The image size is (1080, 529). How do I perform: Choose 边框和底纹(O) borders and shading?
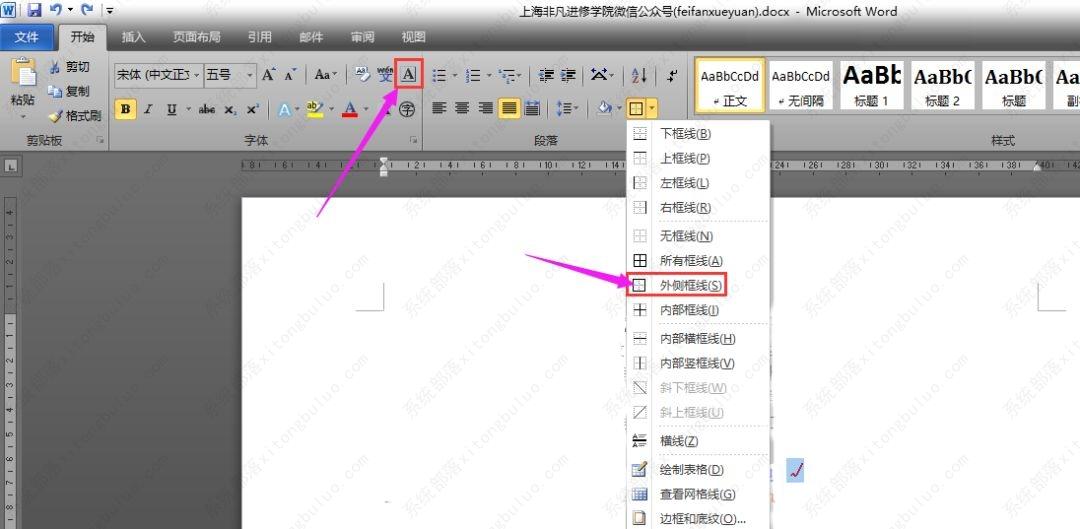(x=698, y=519)
